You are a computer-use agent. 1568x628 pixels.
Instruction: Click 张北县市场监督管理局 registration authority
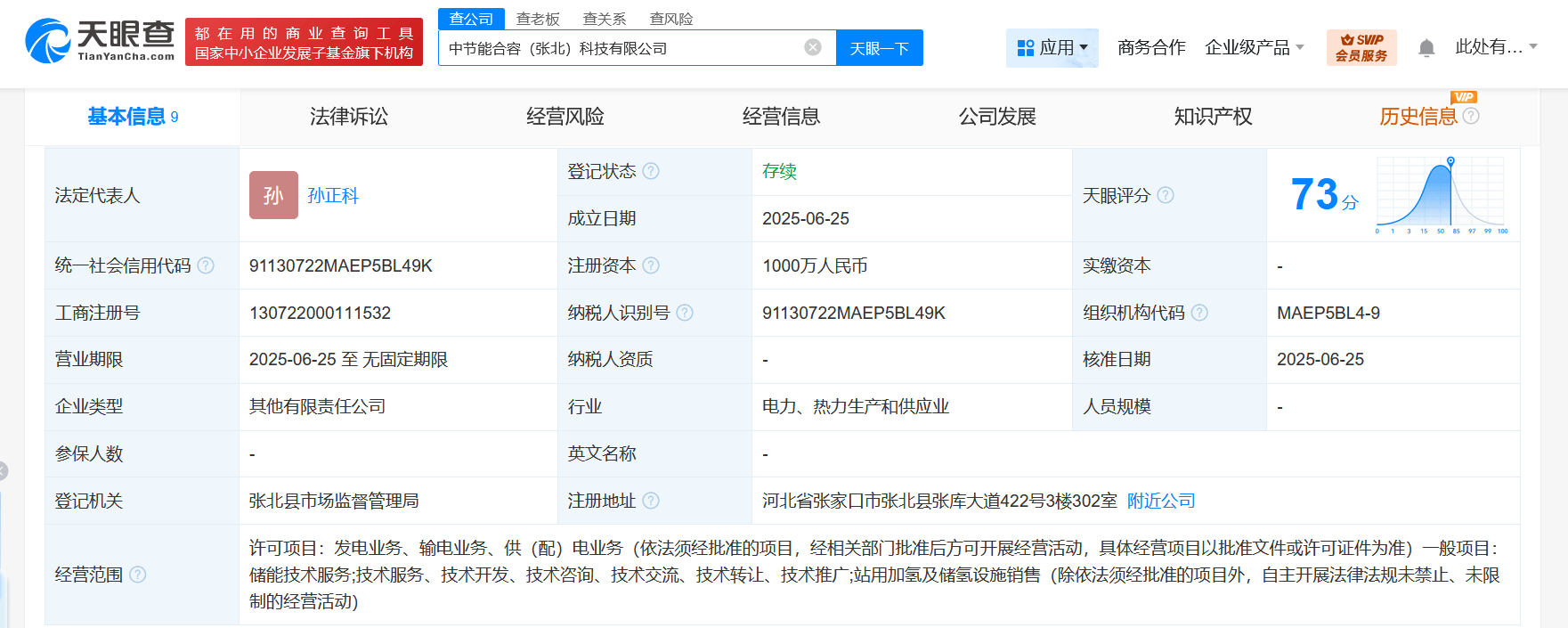(x=334, y=501)
